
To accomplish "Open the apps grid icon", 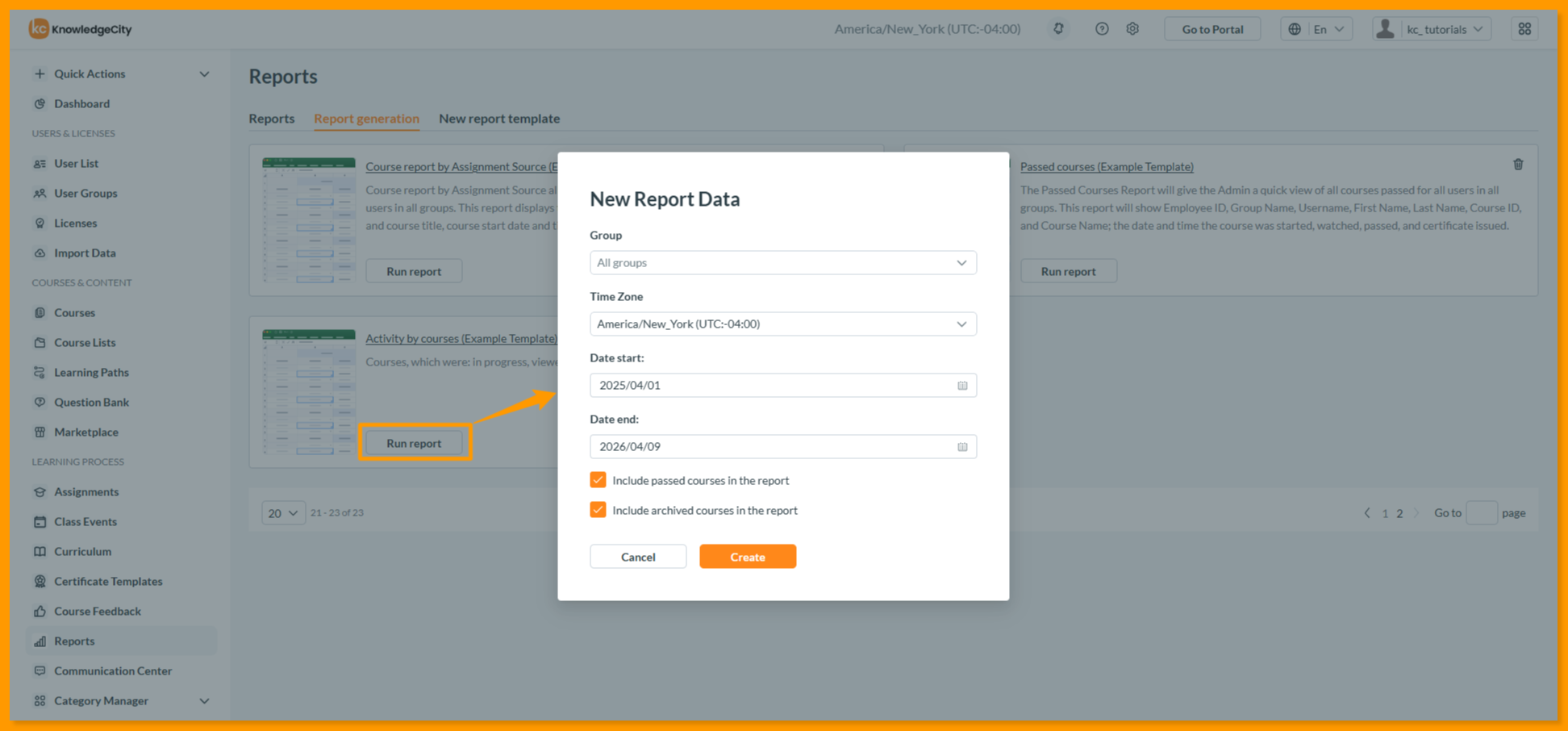I will pos(1524,28).
